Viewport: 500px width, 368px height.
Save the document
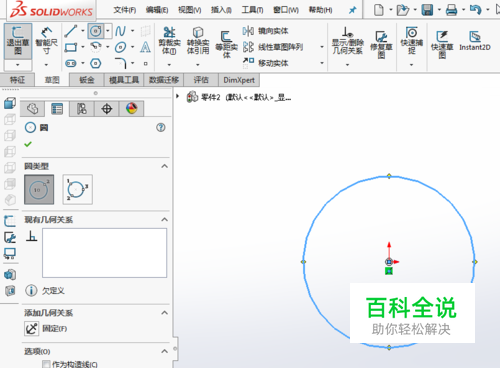[x=427, y=10]
